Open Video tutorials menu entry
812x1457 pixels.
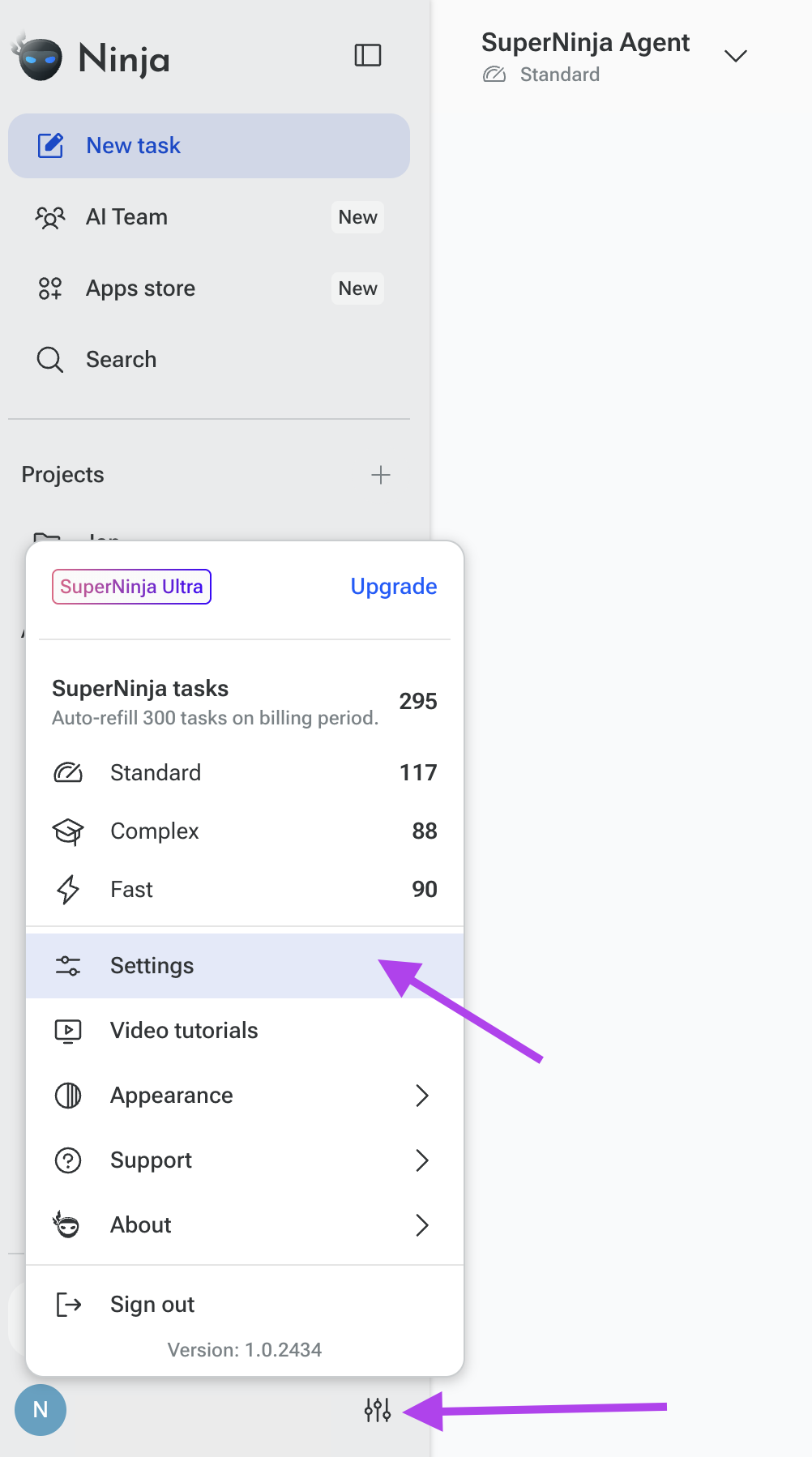[x=245, y=1031]
